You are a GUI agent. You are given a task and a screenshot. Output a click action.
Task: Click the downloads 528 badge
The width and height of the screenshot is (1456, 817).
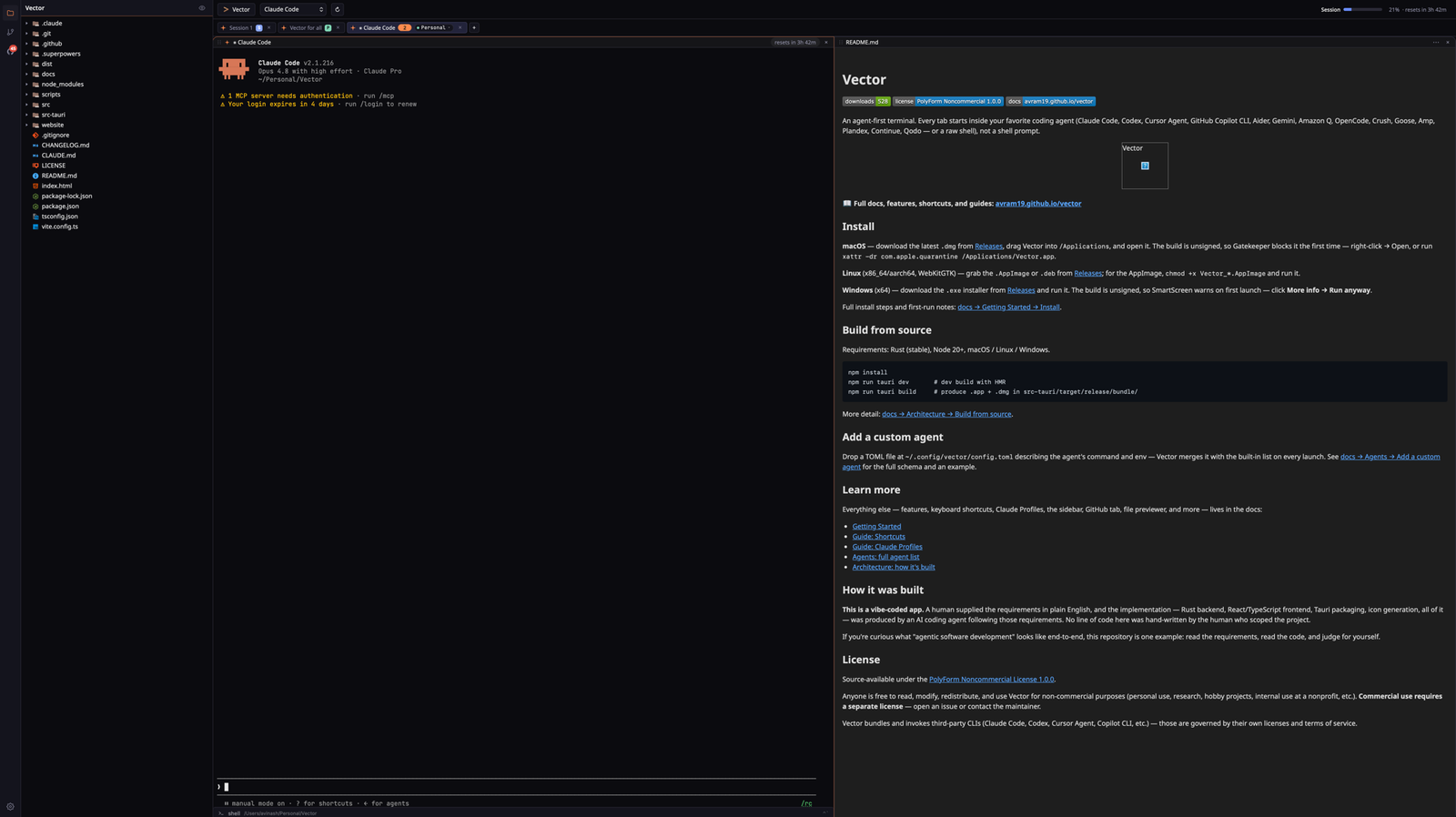point(866,101)
